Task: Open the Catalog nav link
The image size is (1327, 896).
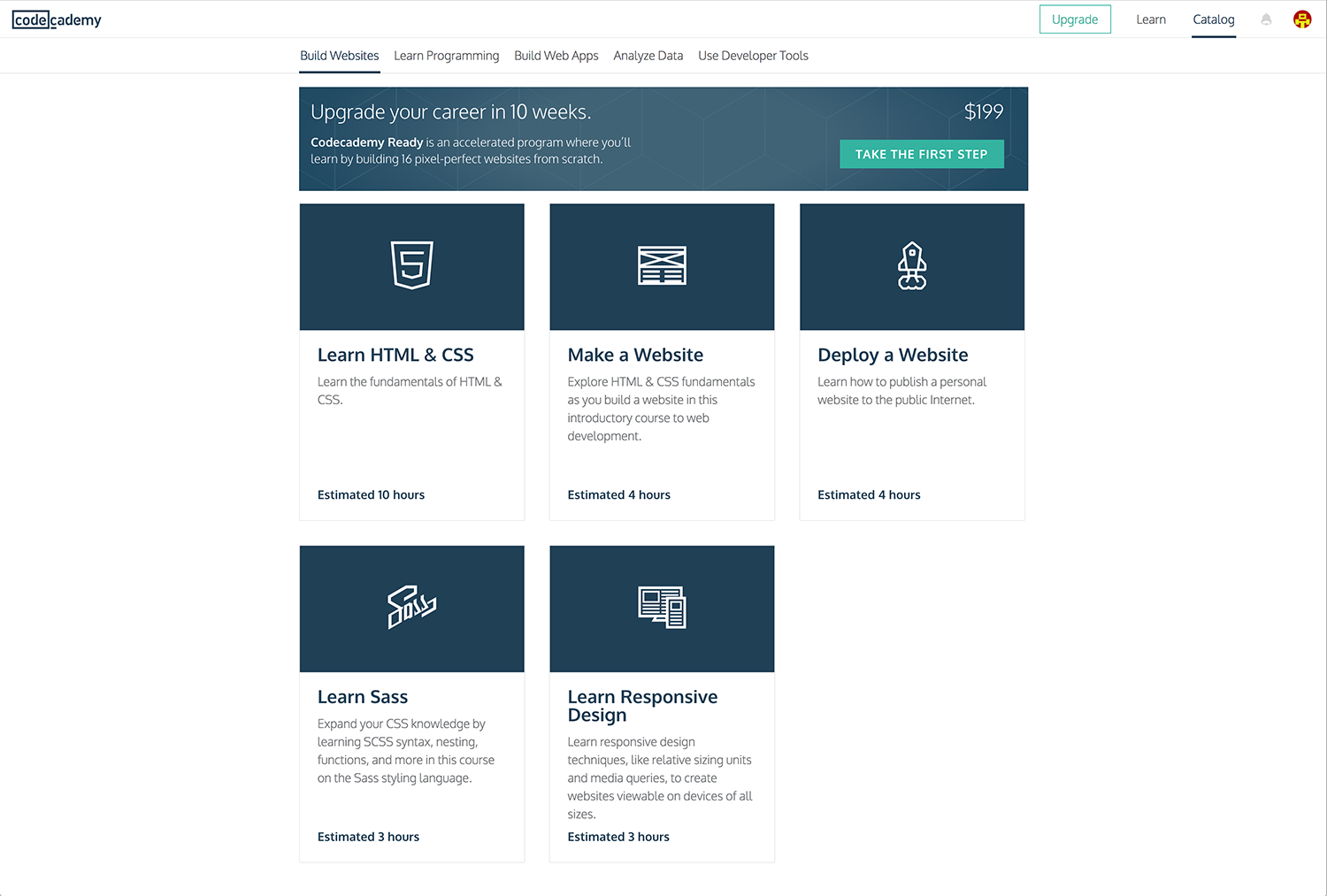Action: (x=1214, y=19)
